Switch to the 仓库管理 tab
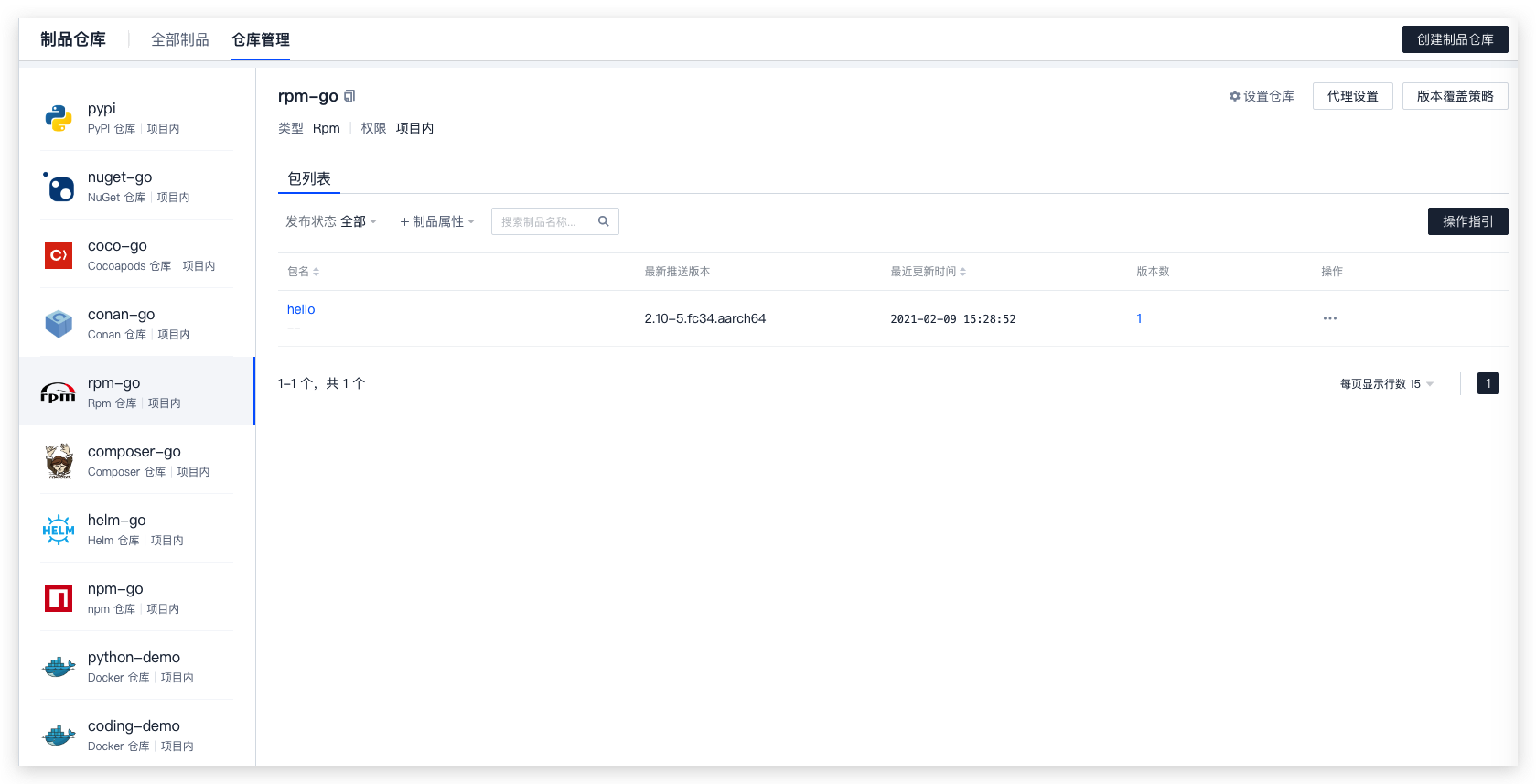 click(x=261, y=39)
